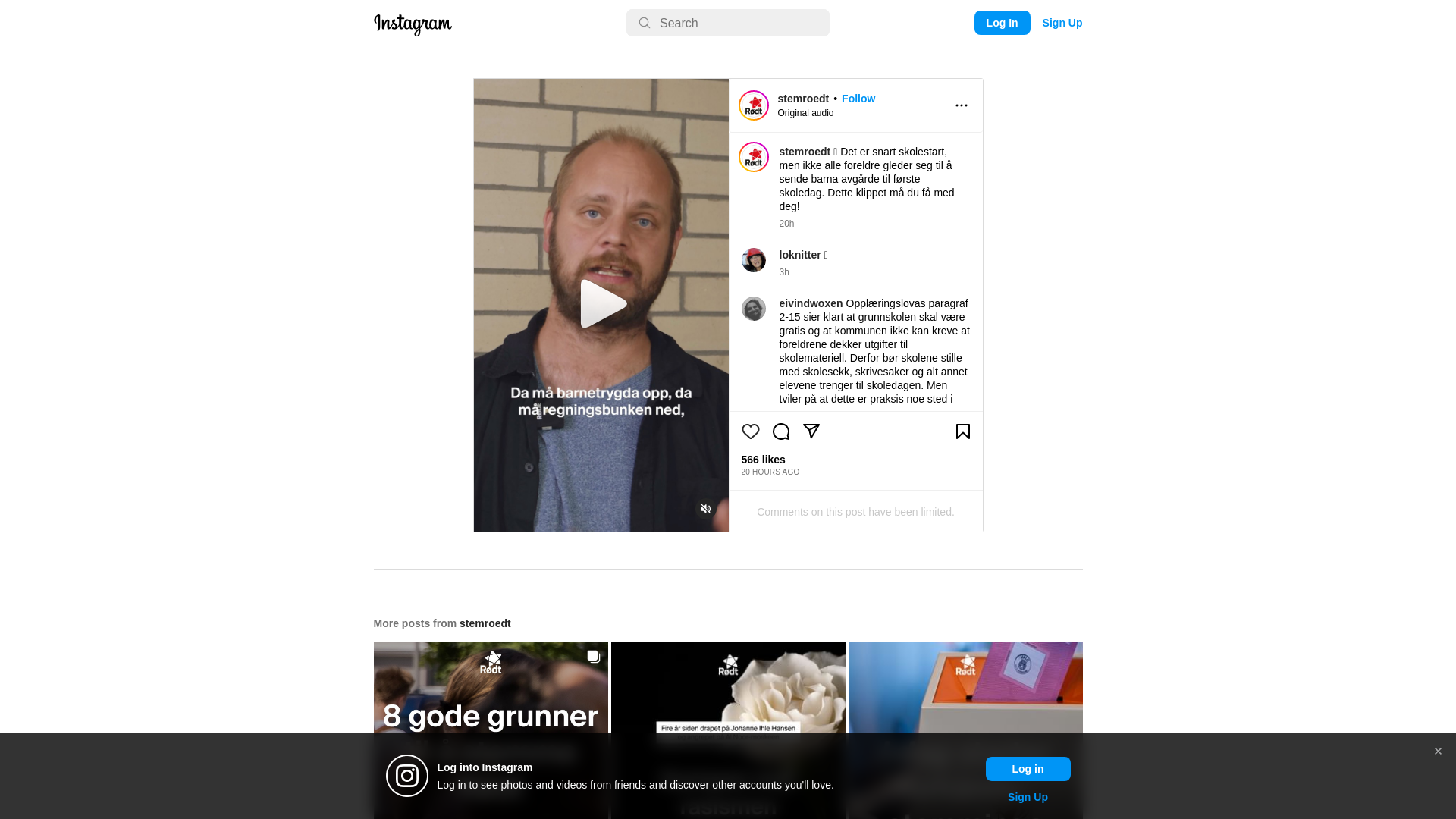Click Log in button in bottom banner

click(x=1028, y=769)
